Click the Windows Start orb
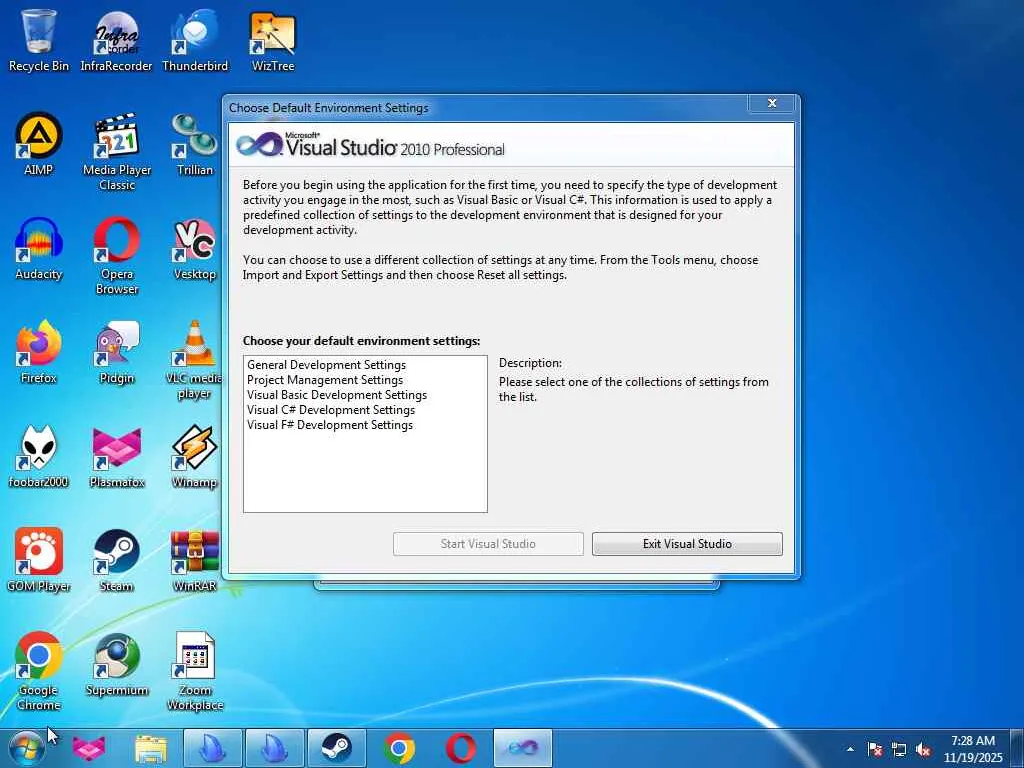 pyautogui.click(x=27, y=748)
